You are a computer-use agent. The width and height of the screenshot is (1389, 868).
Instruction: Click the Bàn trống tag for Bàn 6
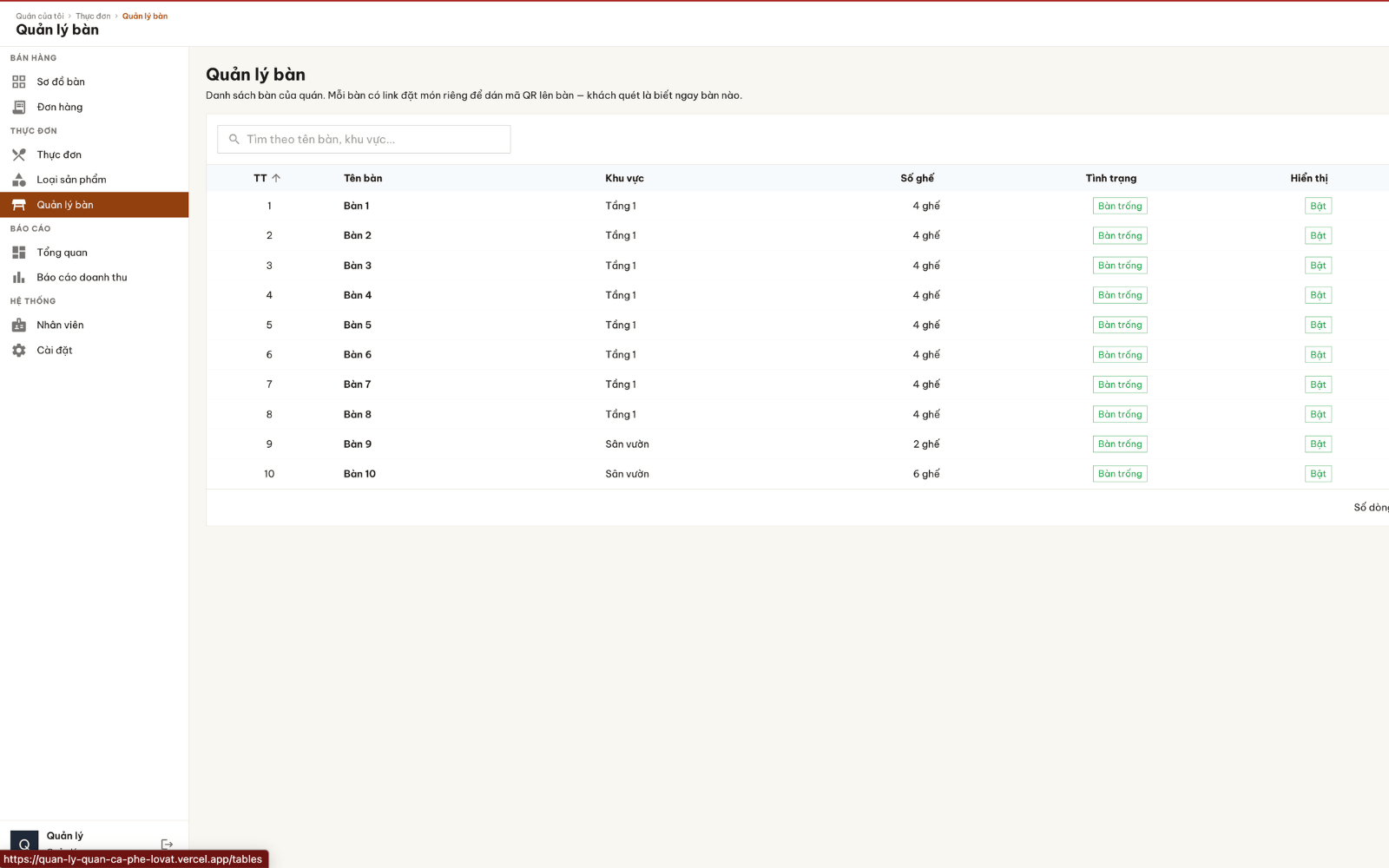coord(1120,354)
